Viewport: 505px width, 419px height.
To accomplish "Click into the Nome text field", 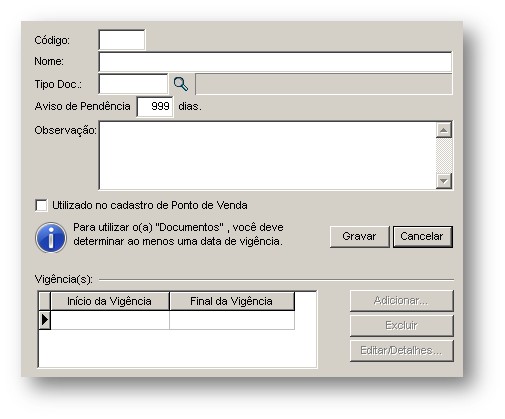I will (x=275, y=62).
